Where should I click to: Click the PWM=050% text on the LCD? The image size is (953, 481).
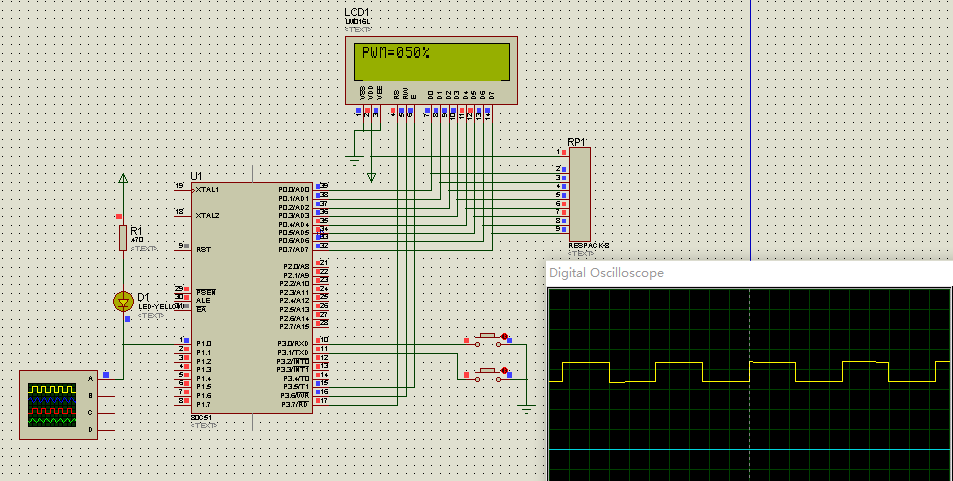coord(396,53)
